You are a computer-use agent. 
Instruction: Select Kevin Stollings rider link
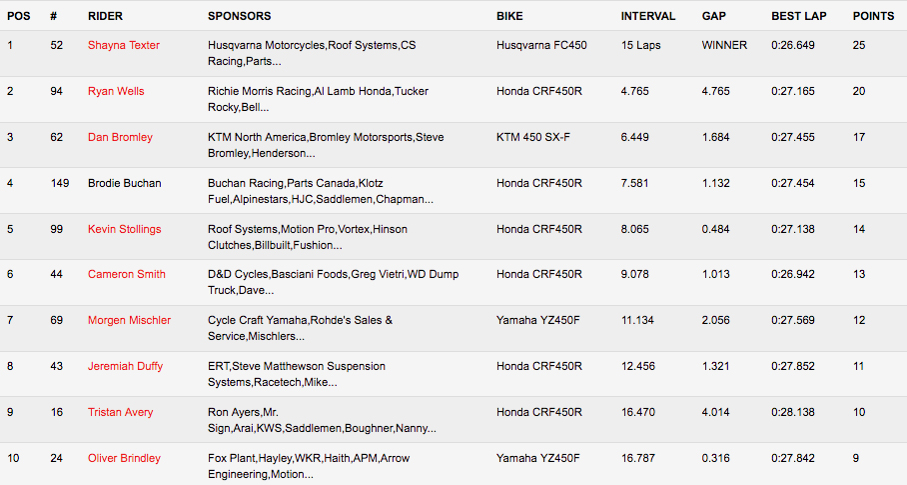point(124,229)
